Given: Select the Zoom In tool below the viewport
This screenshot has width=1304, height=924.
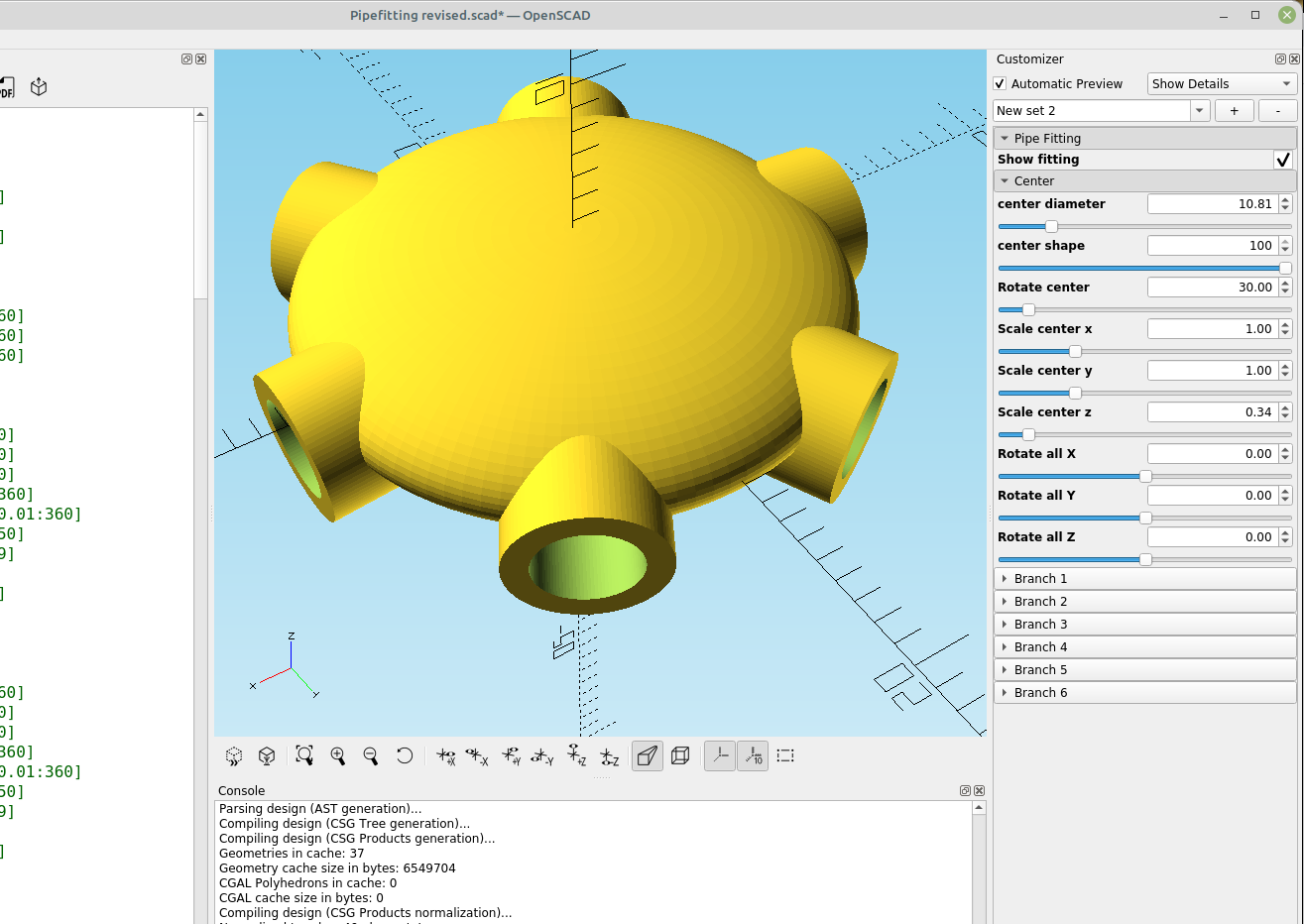Looking at the screenshot, I should tap(338, 755).
